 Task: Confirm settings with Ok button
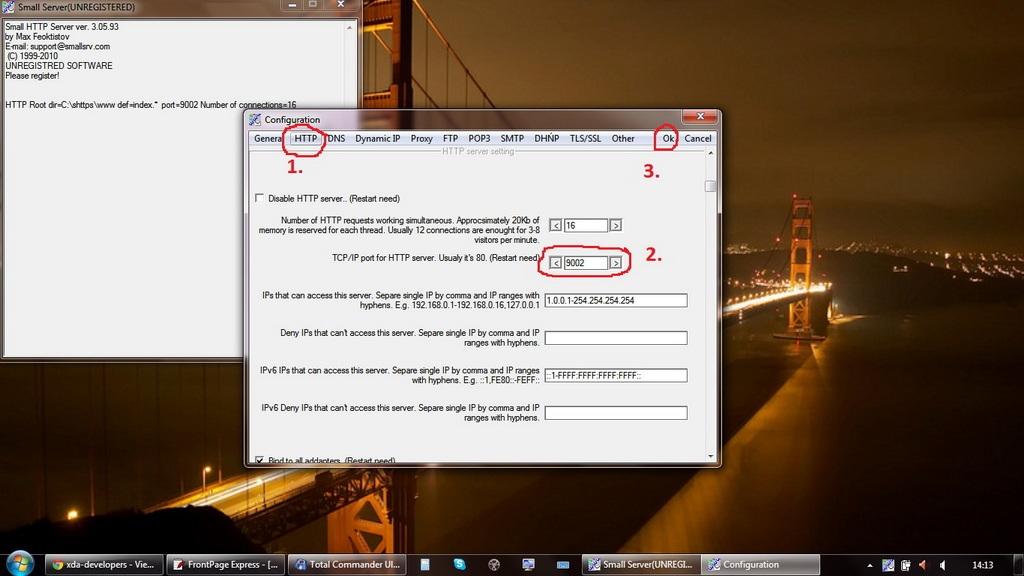668,138
